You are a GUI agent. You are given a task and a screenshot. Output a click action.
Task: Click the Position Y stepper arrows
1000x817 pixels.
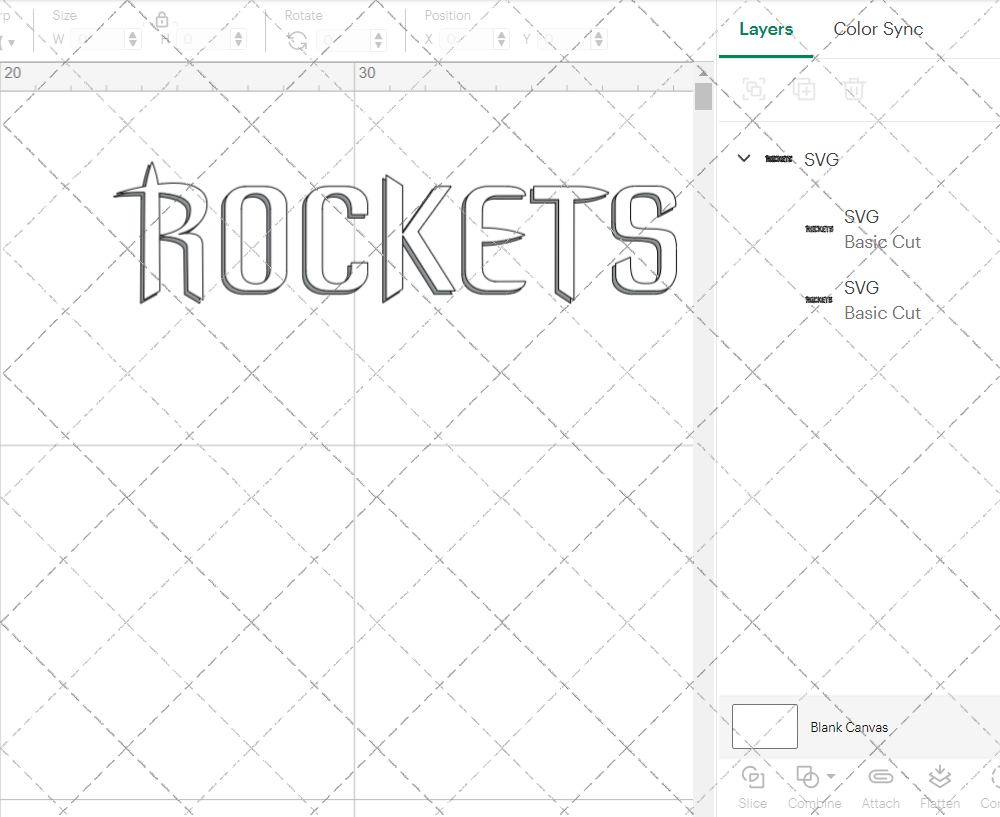599,40
